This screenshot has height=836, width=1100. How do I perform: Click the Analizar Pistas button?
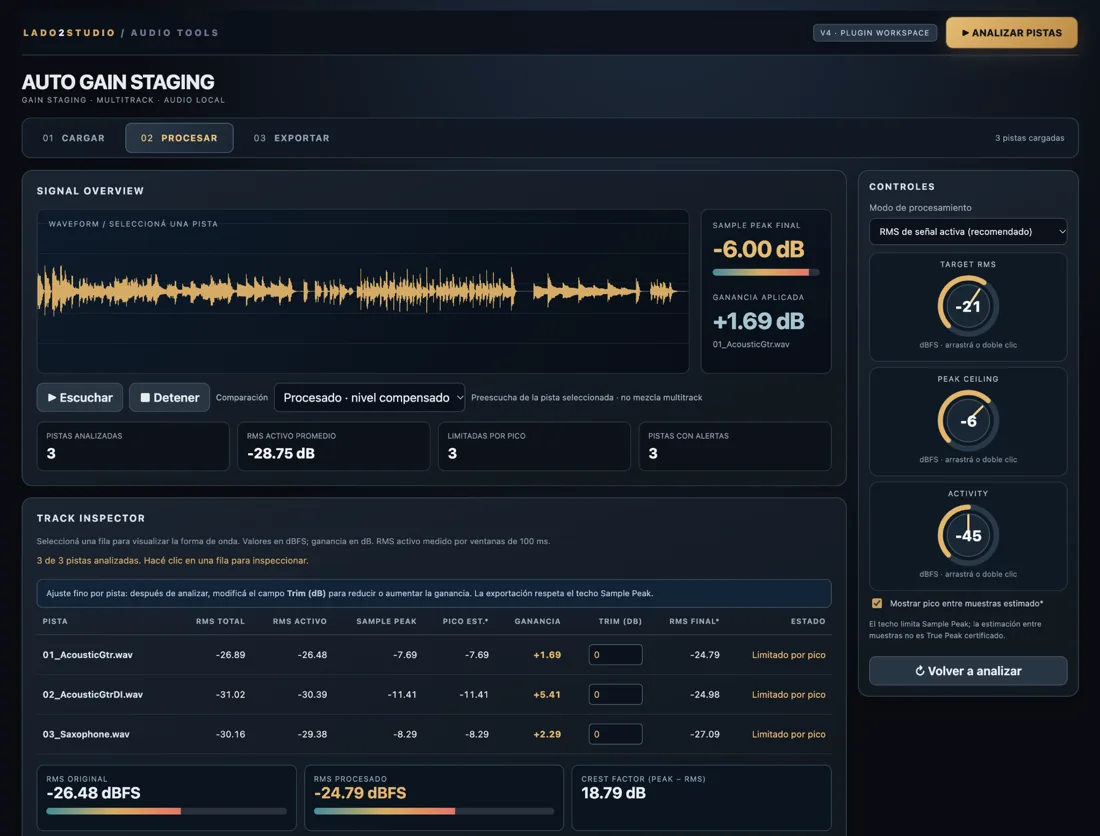[1011, 33]
